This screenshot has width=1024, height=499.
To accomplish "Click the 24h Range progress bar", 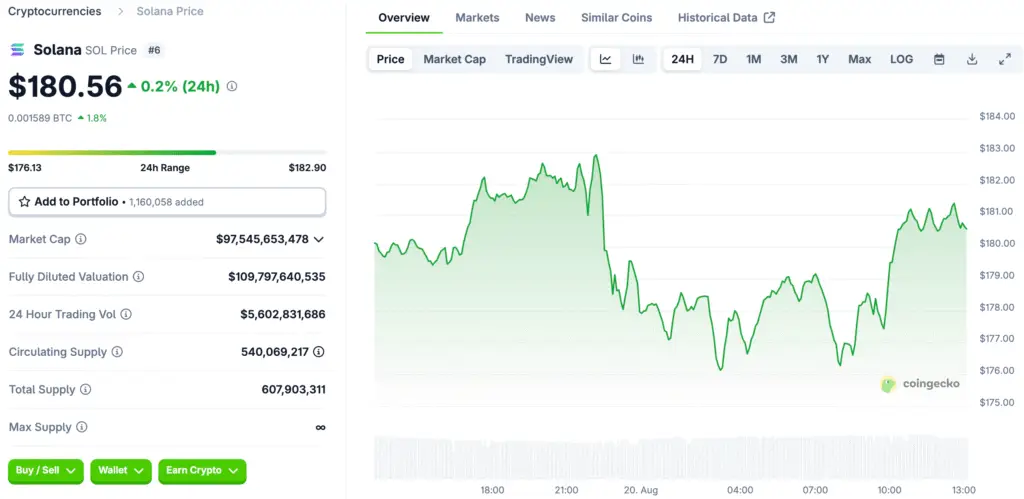I will [167, 153].
